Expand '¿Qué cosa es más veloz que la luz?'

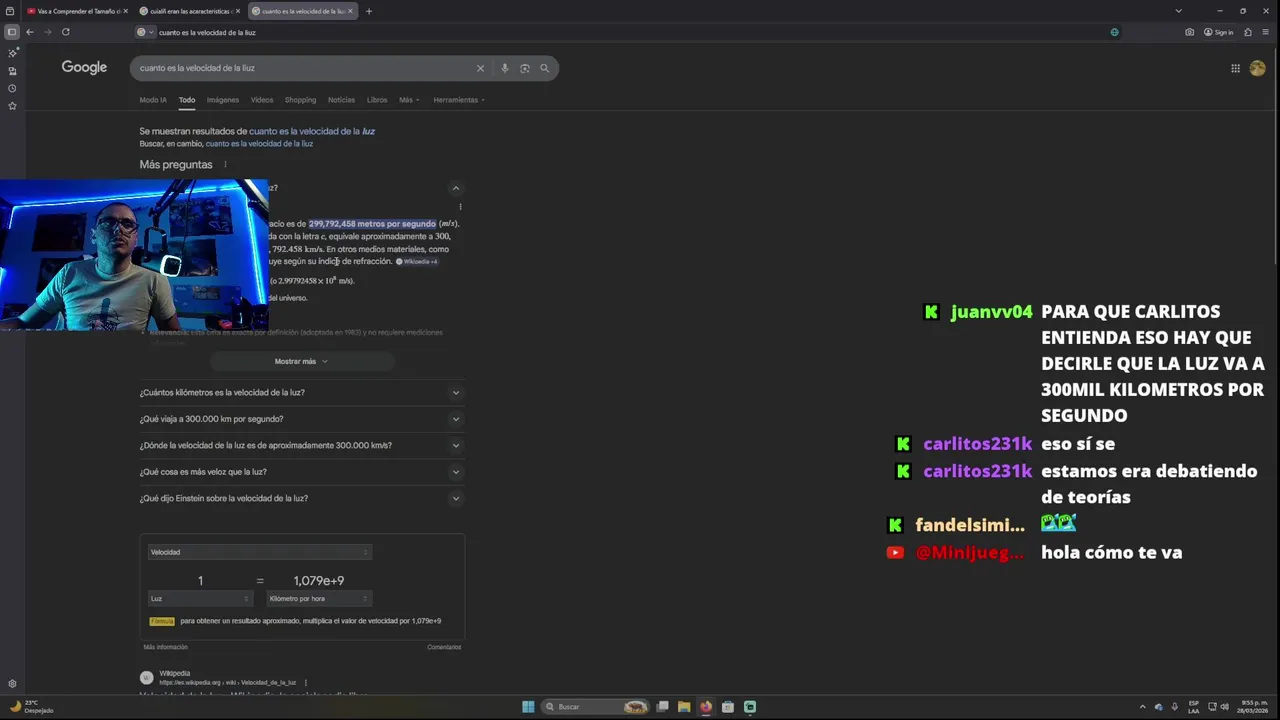tap(301, 472)
